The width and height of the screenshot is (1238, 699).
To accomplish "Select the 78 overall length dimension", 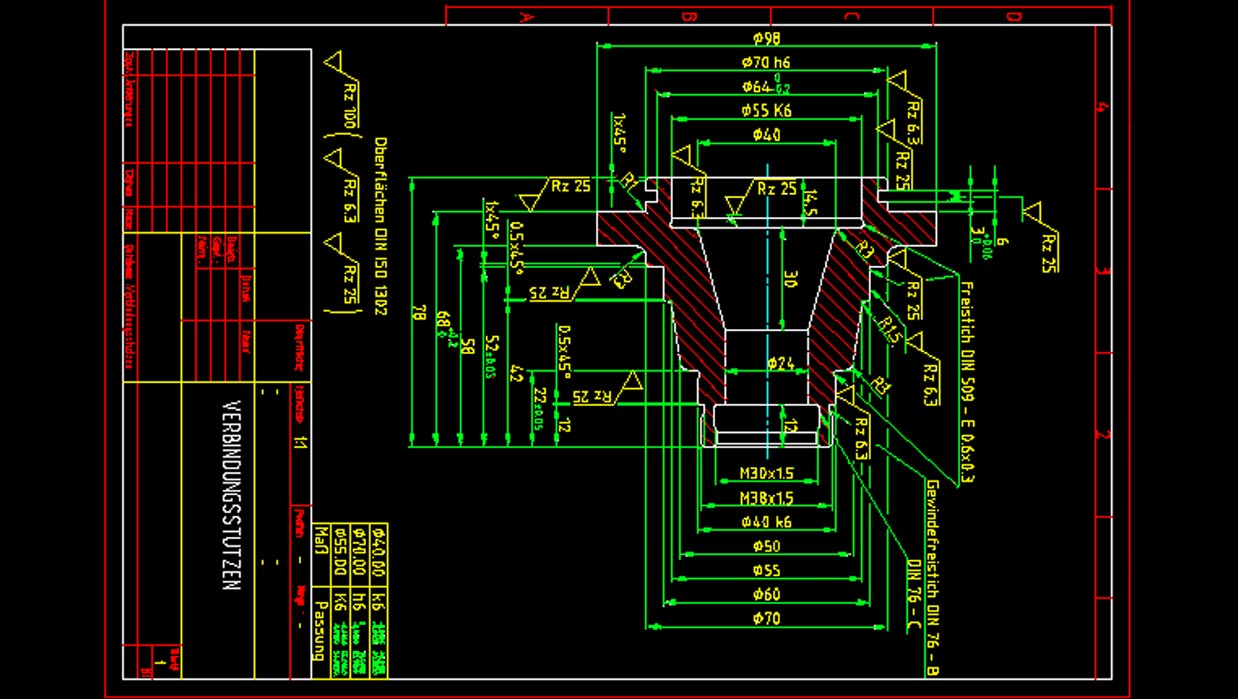I will click(416, 313).
